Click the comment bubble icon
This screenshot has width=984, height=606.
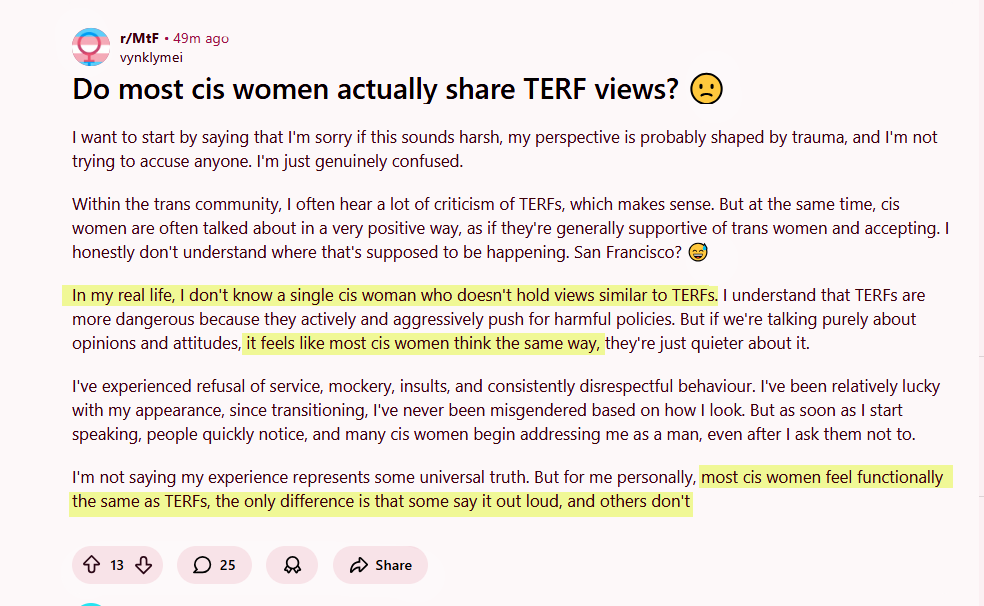202,565
